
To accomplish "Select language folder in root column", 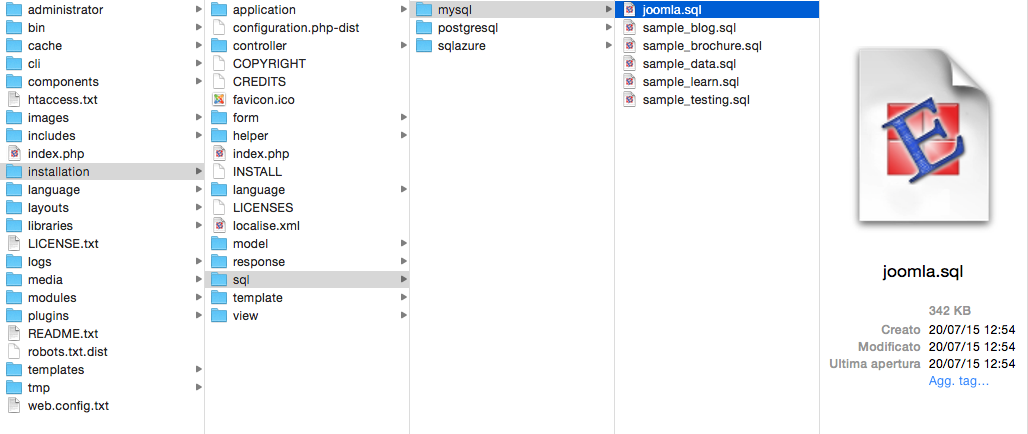I will click(102, 189).
